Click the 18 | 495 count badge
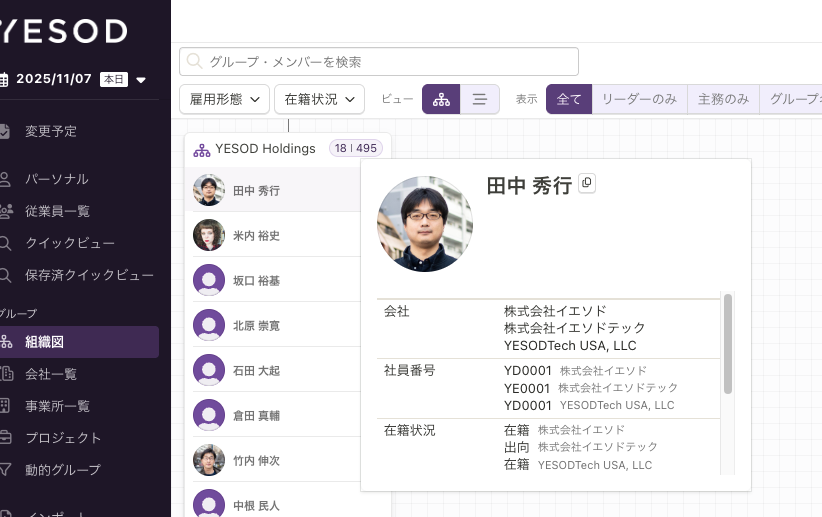The image size is (822, 517). (x=356, y=148)
